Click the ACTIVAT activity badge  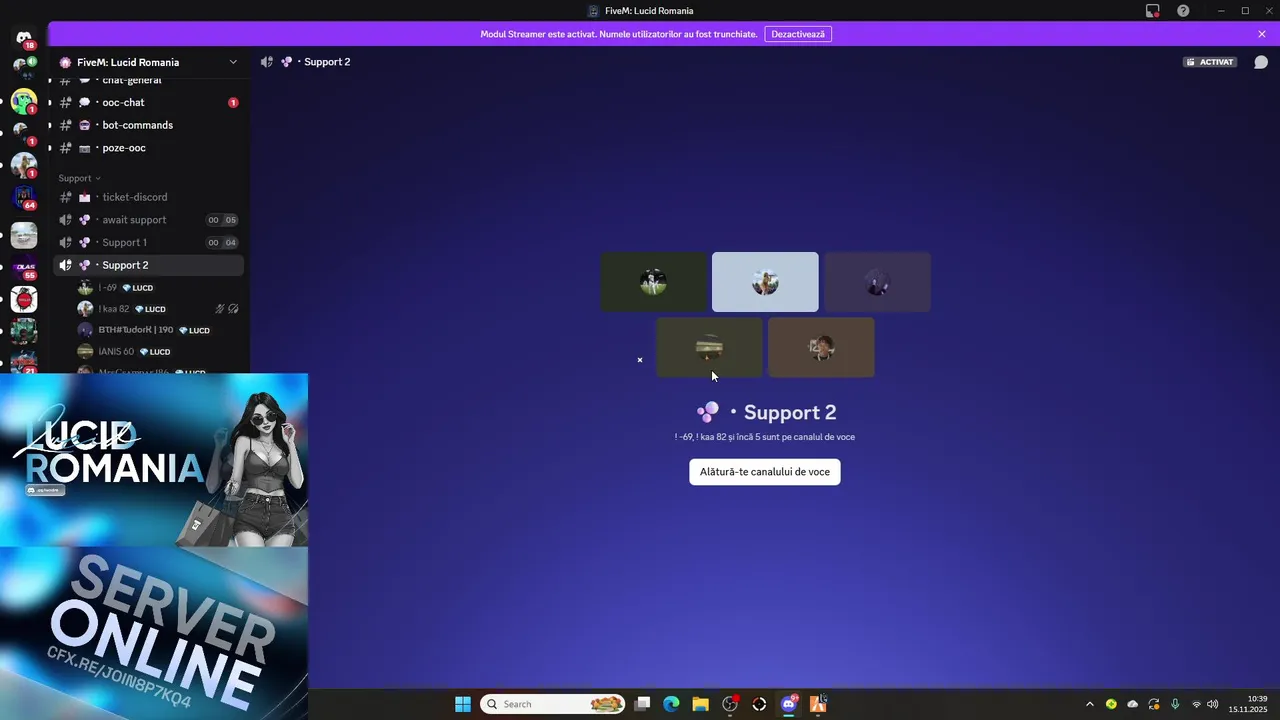pos(1210,62)
